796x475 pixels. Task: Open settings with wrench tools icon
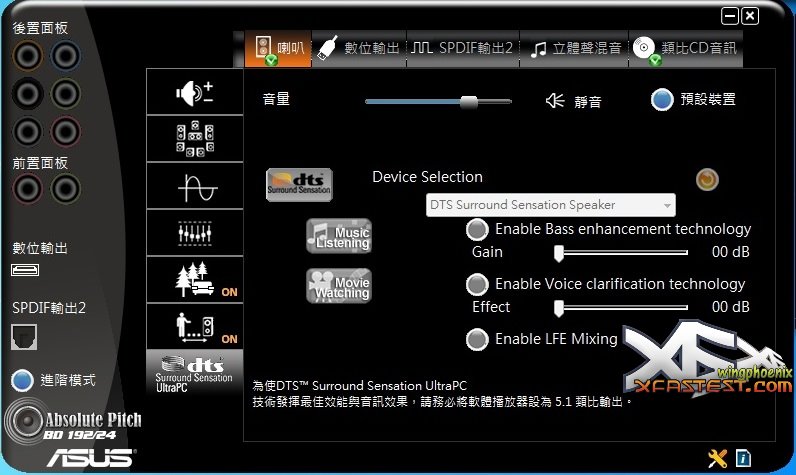[717, 458]
